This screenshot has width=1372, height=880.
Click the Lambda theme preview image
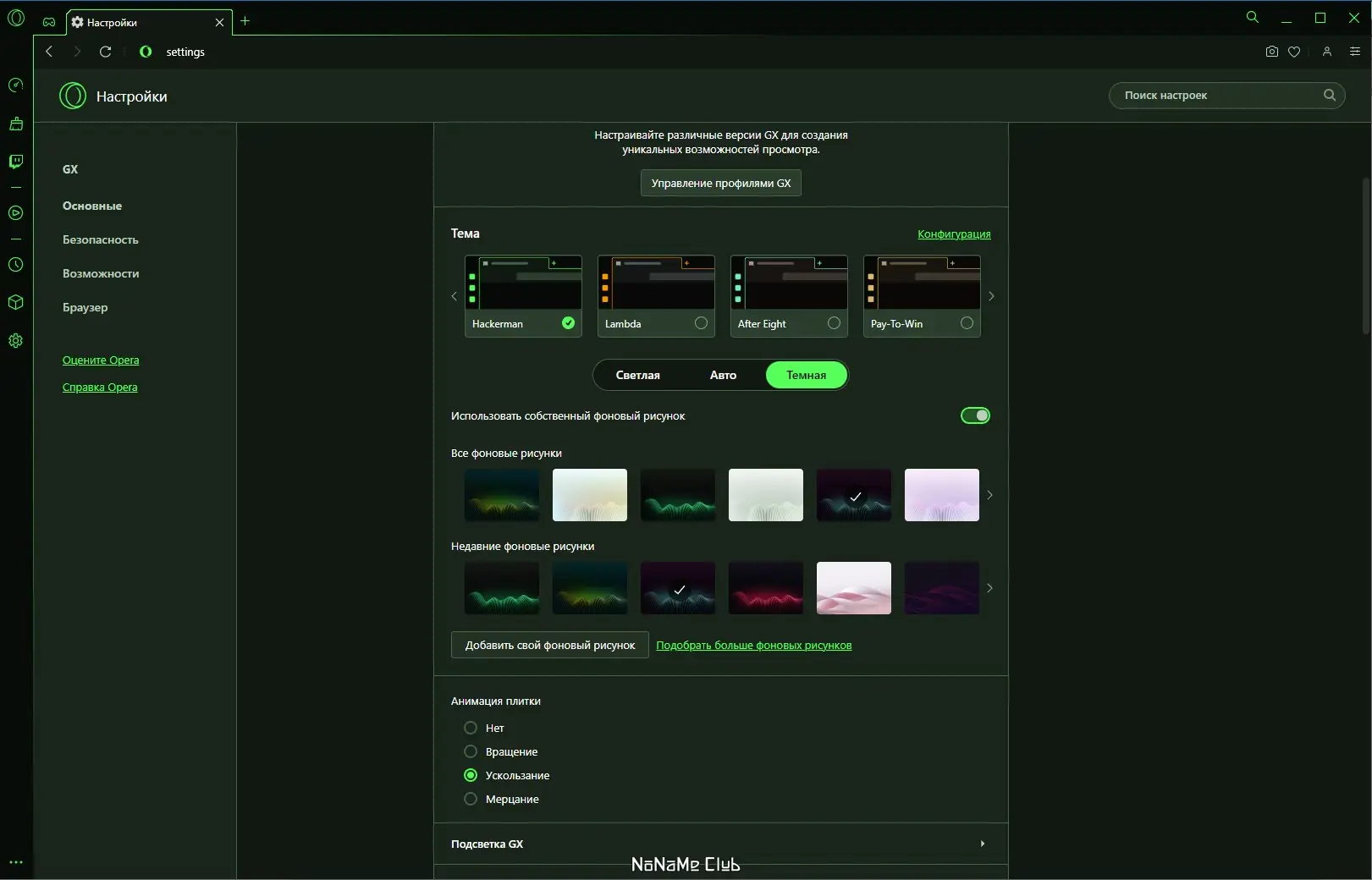point(656,283)
